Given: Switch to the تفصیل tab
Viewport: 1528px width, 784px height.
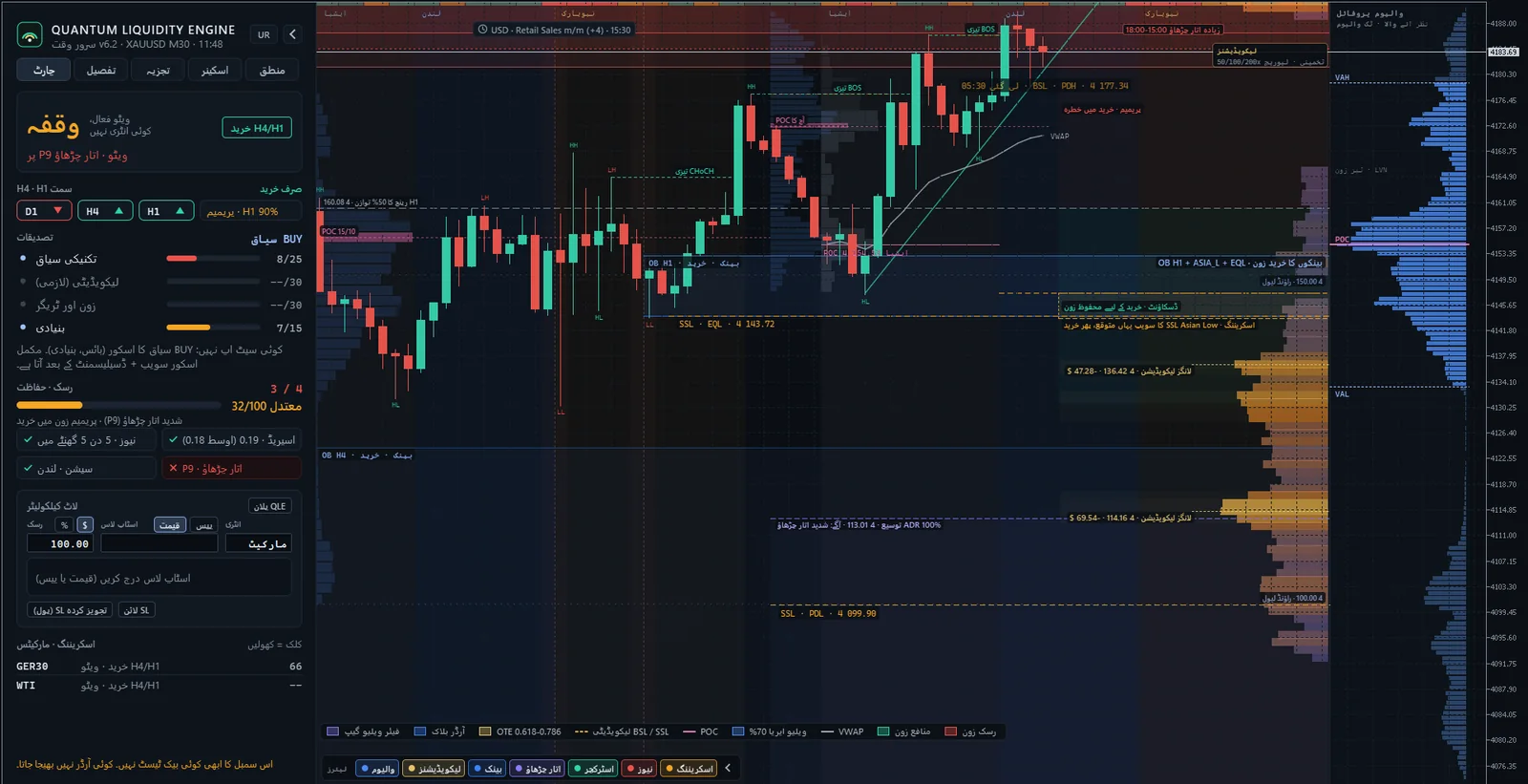Looking at the screenshot, I should coord(101,70).
